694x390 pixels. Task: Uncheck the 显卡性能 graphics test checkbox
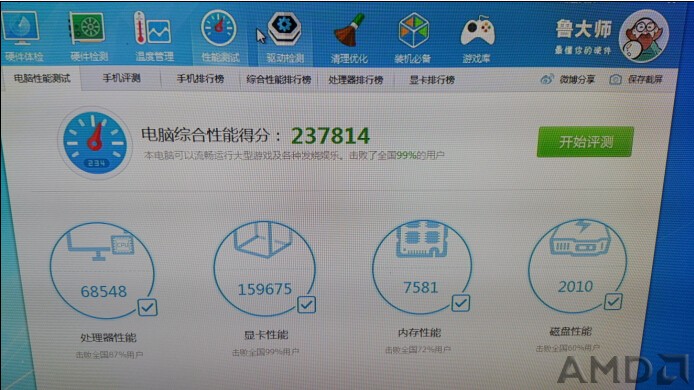click(306, 305)
